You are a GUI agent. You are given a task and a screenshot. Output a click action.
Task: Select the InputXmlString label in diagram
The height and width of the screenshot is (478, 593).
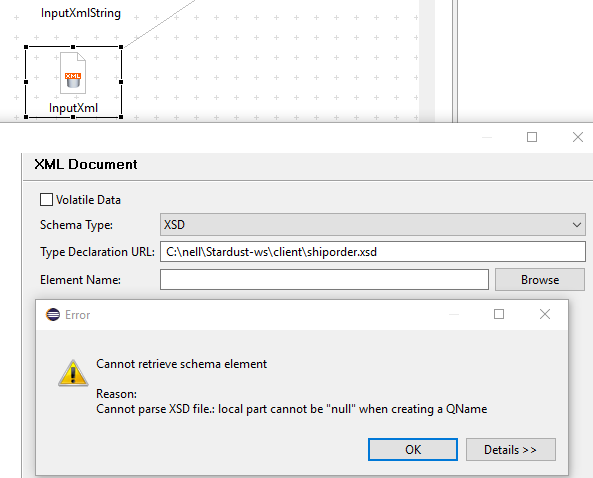pos(81,13)
